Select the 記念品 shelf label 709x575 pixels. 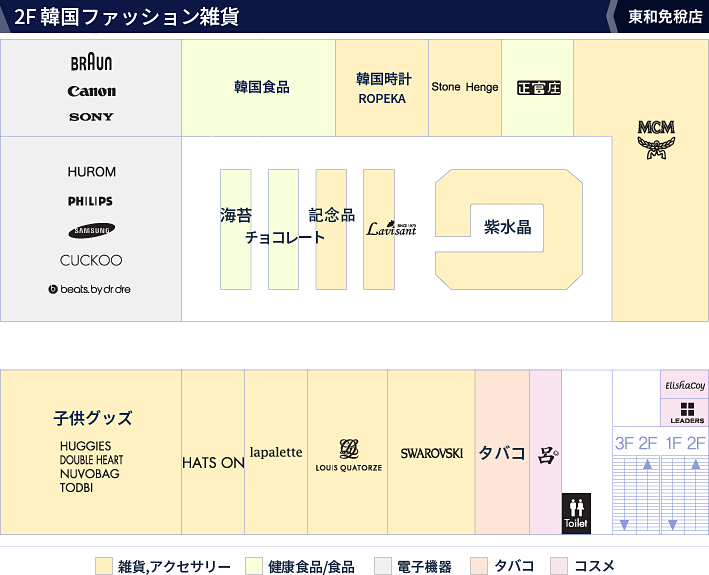coord(332,215)
